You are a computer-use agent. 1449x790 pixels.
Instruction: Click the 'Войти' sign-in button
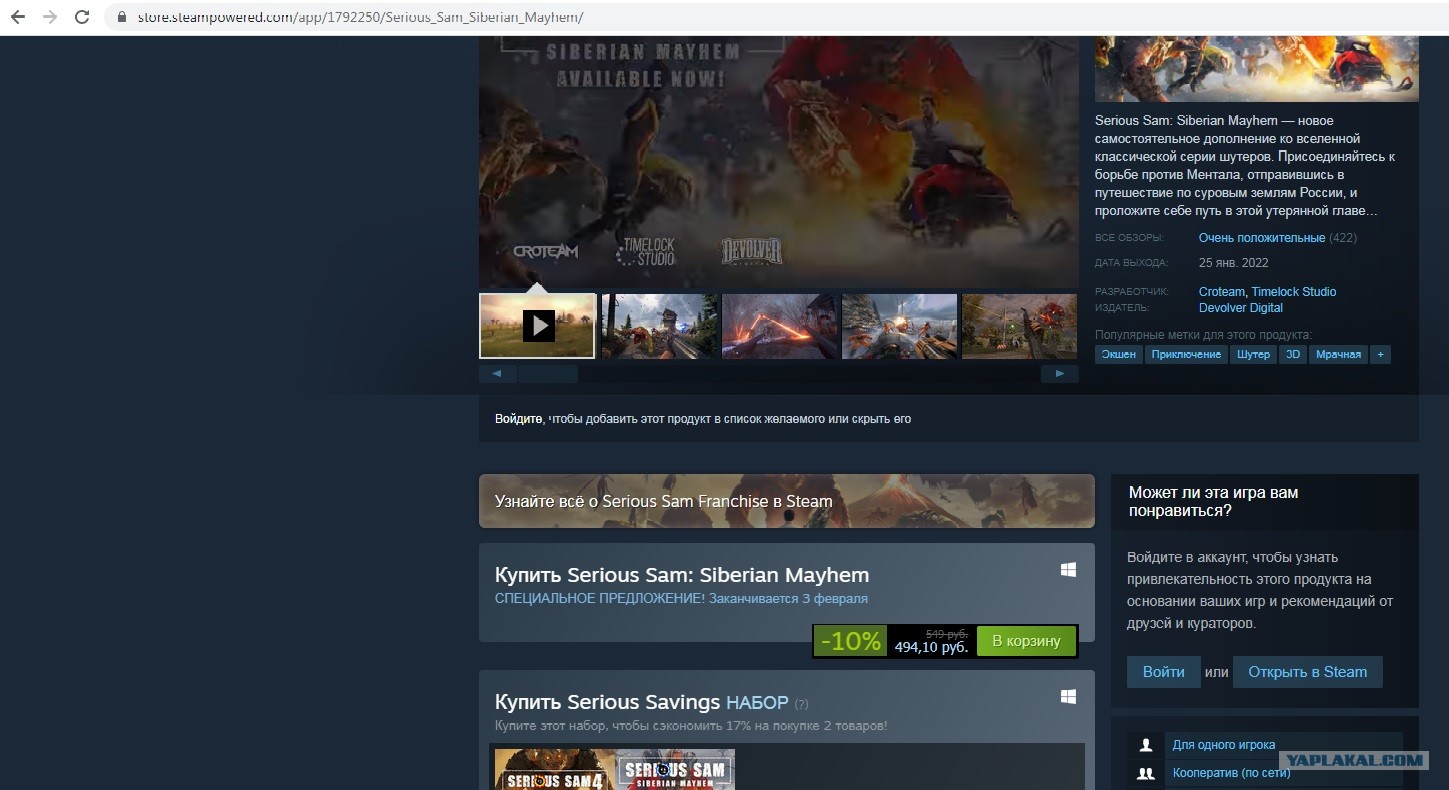[x=1164, y=672]
